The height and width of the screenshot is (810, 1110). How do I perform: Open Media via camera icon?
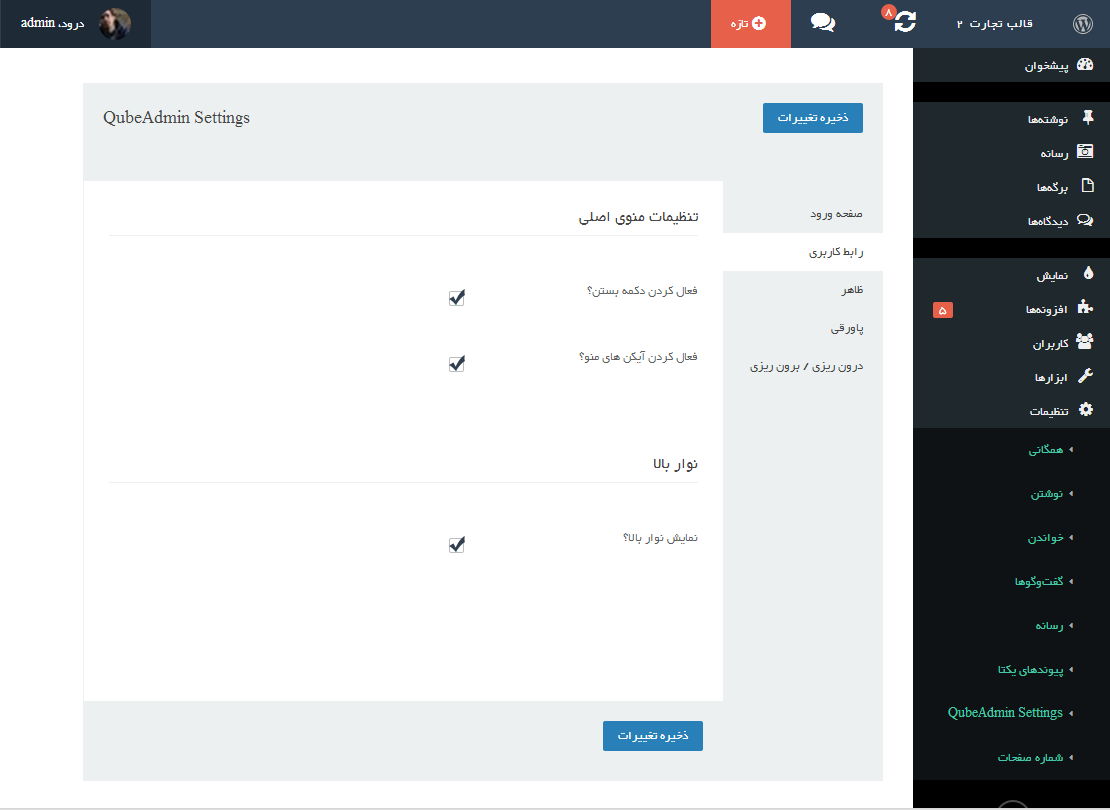click(1085, 152)
